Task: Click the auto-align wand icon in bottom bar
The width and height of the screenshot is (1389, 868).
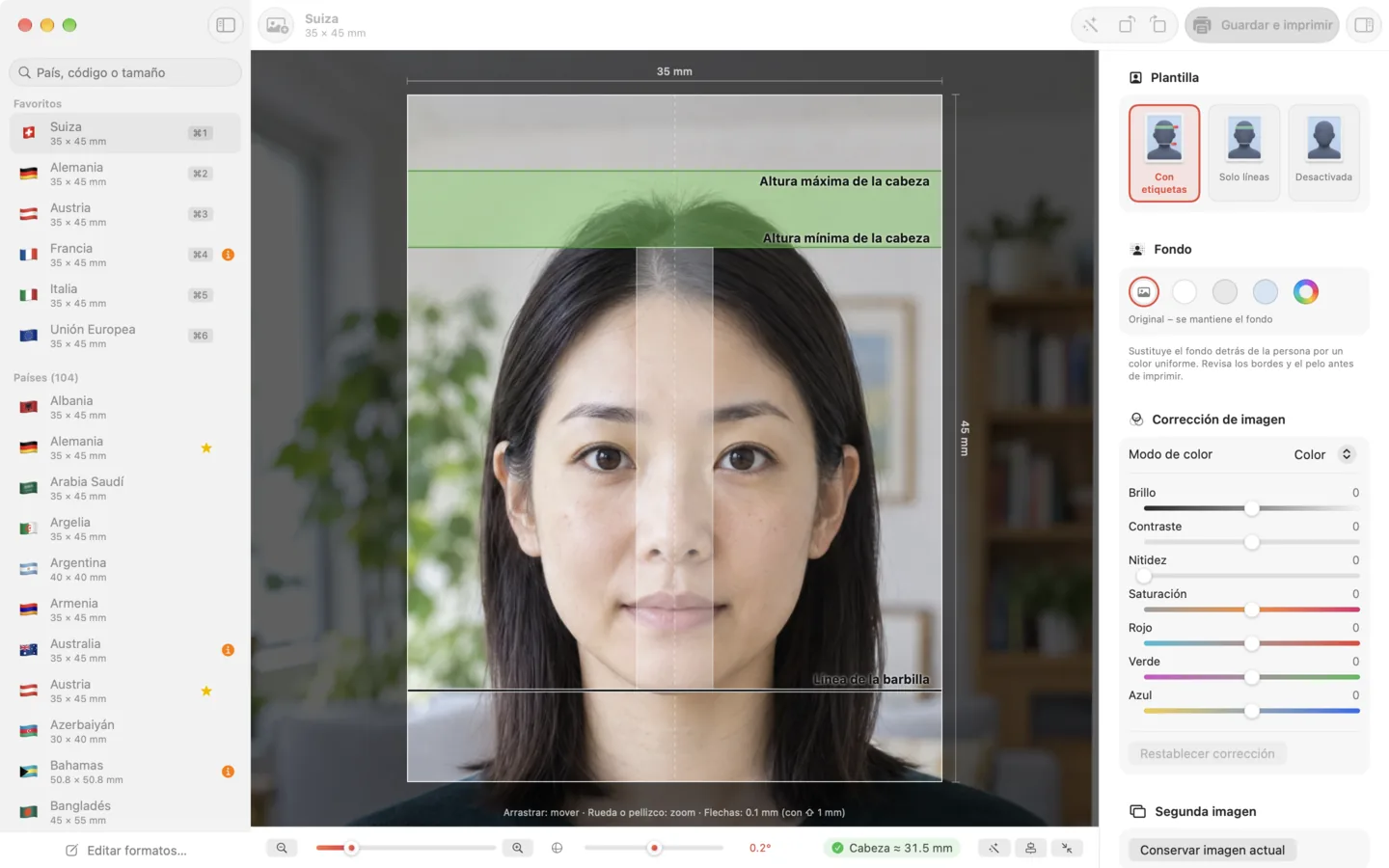Action: [x=994, y=848]
